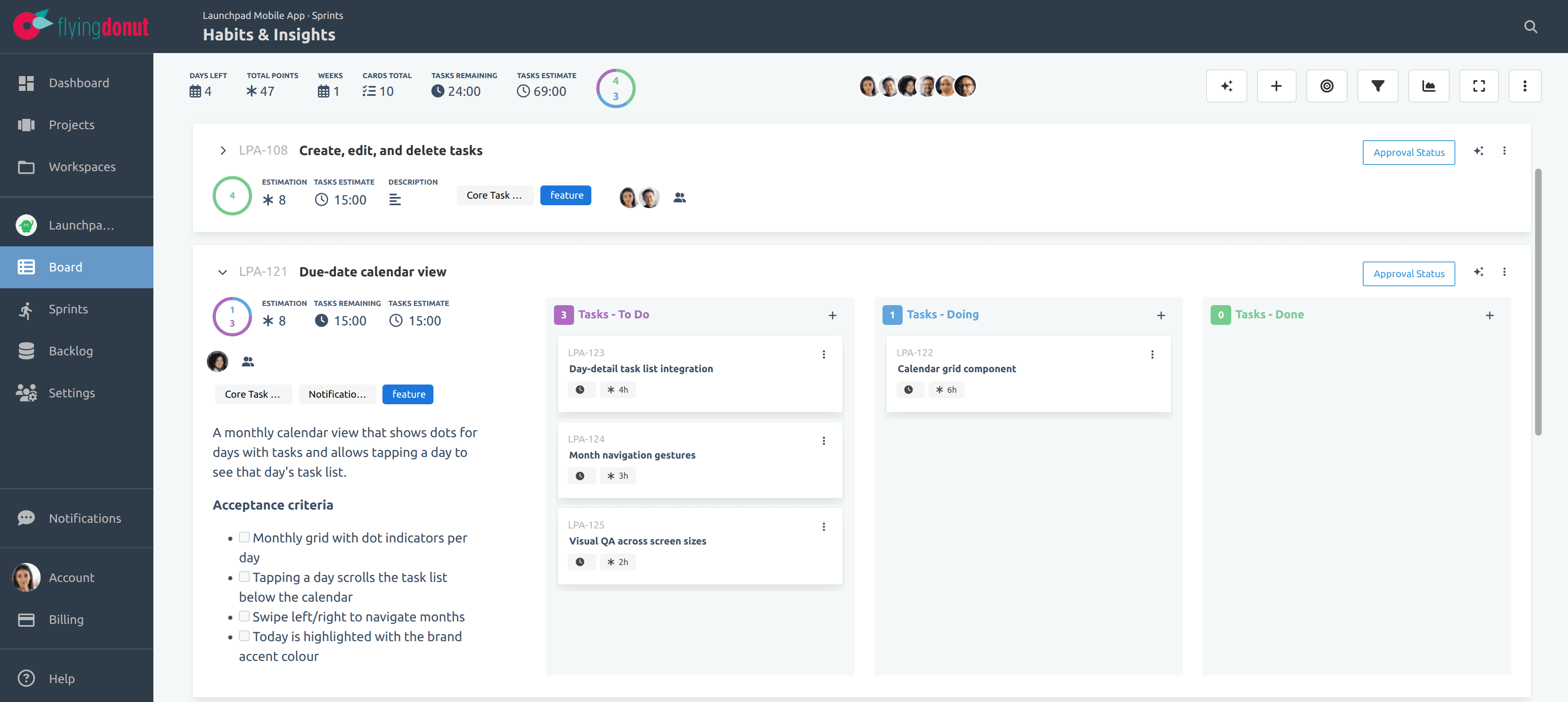Open Sprints from the sidebar navigation

pyautogui.click(x=68, y=309)
